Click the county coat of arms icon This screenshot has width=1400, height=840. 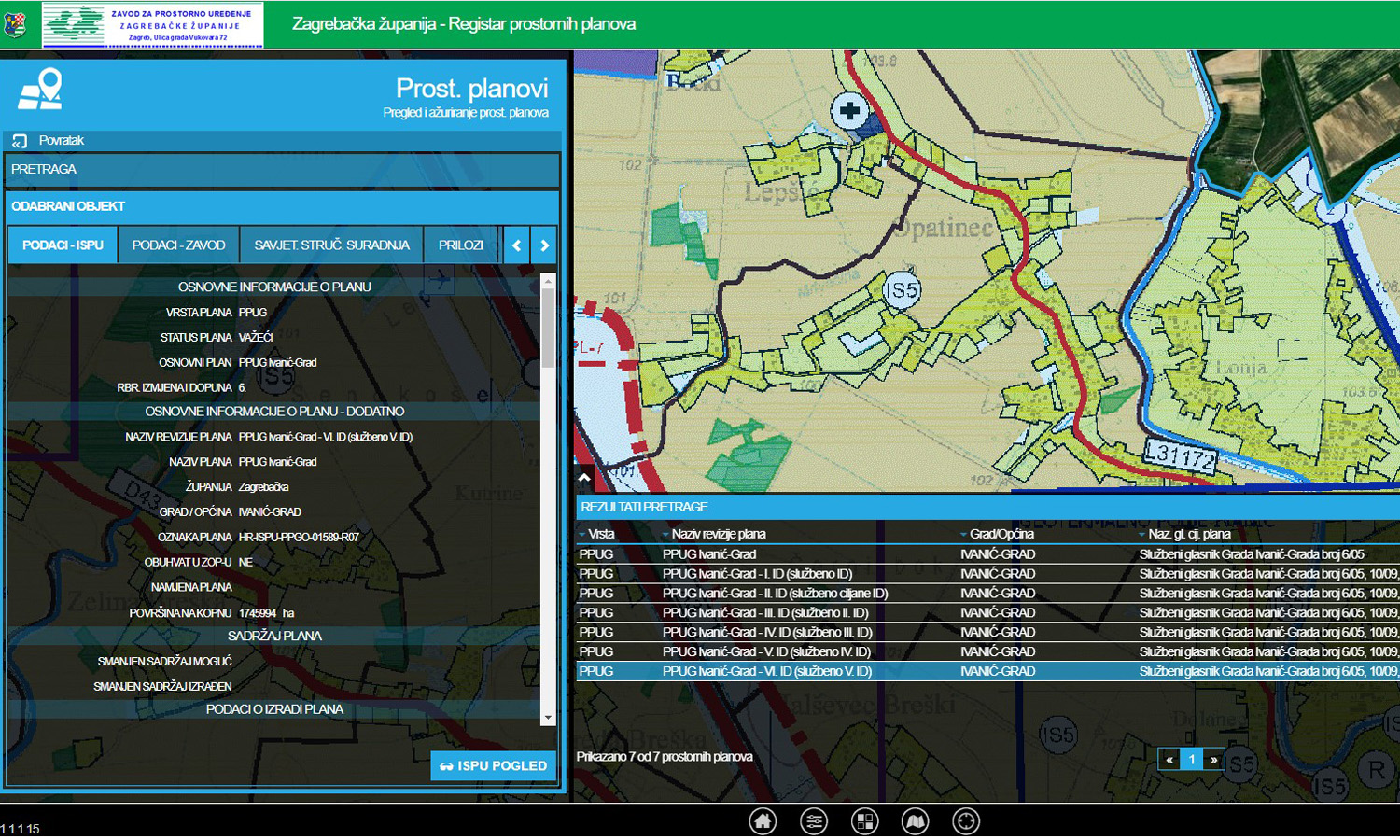point(15,24)
